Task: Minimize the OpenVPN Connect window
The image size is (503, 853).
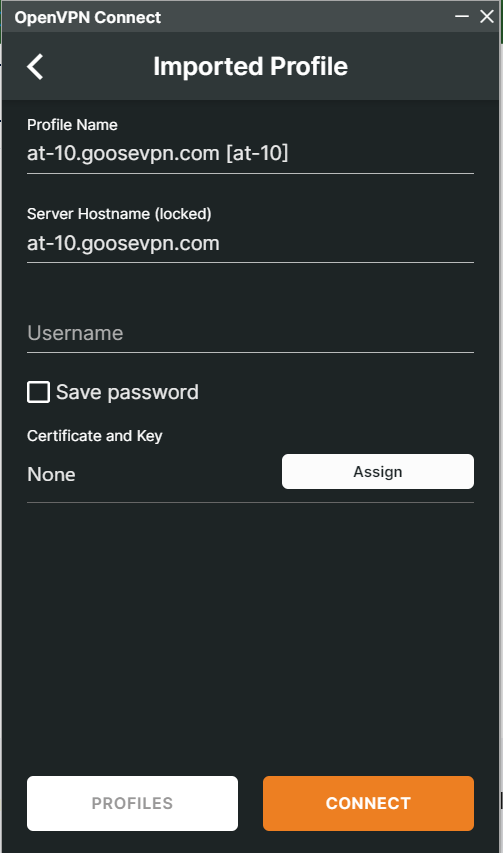Action: click(462, 16)
